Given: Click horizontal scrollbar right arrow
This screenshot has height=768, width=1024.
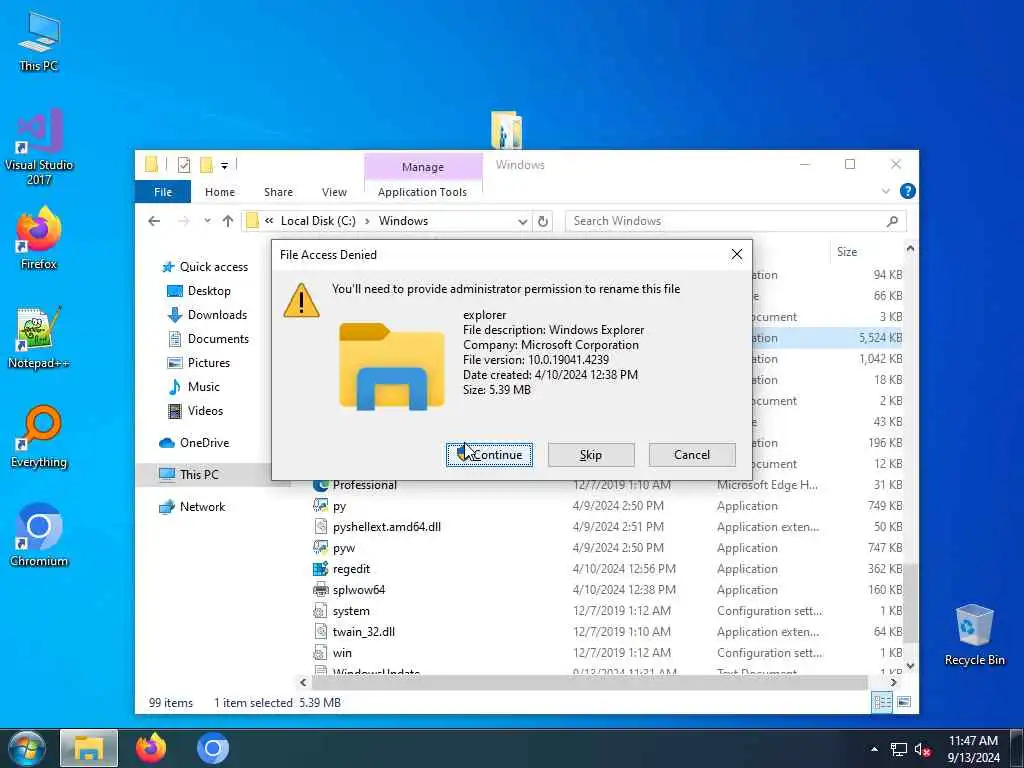Looking at the screenshot, I should 893,682.
